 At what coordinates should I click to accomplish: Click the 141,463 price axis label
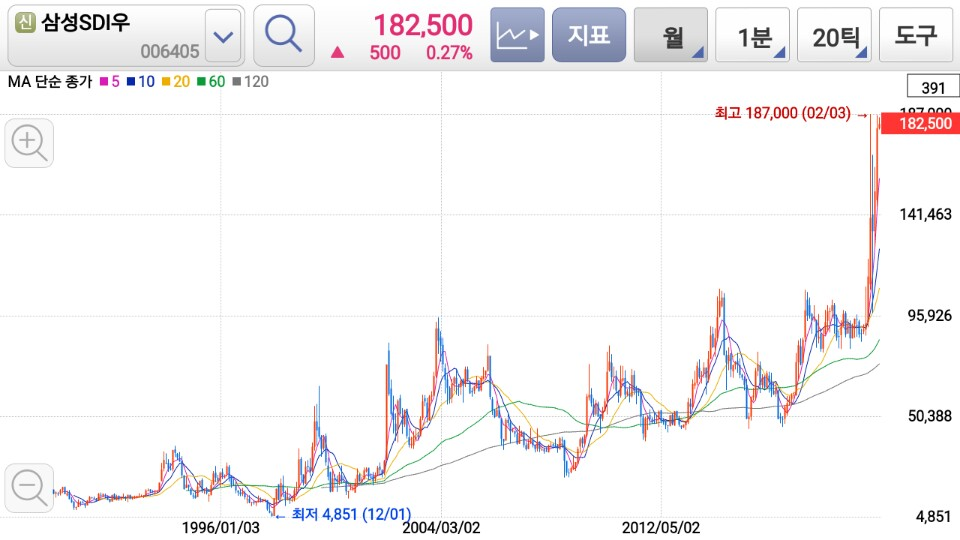(925, 214)
